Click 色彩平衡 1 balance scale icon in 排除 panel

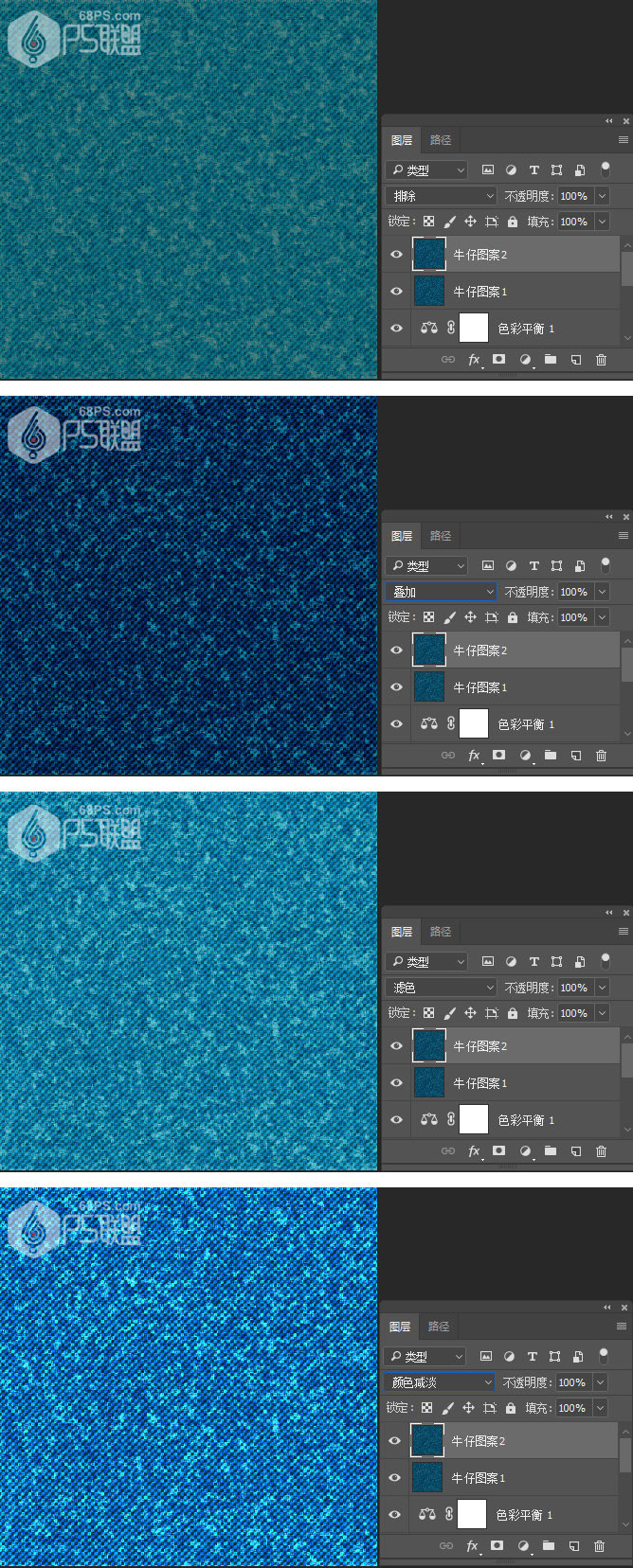pyautogui.click(x=429, y=329)
